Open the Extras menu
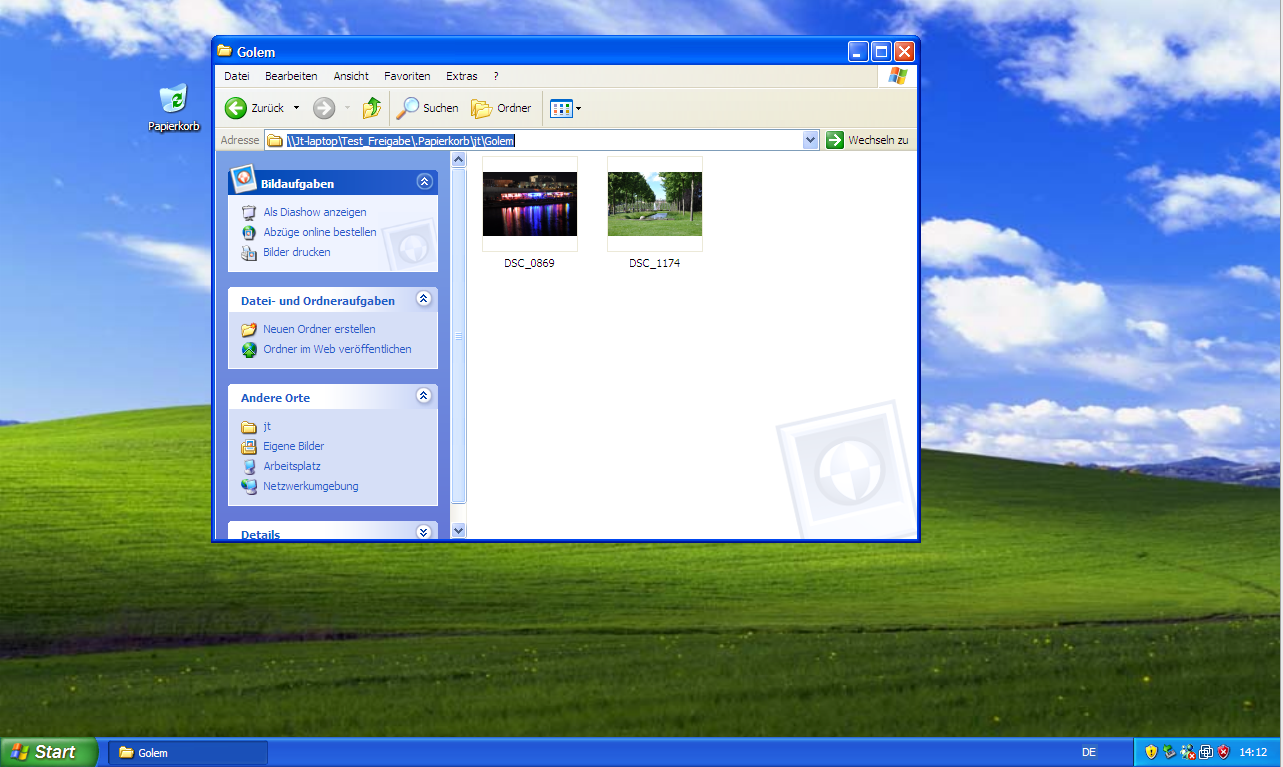This screenshot has height=767, width=1283. [462, 76]
